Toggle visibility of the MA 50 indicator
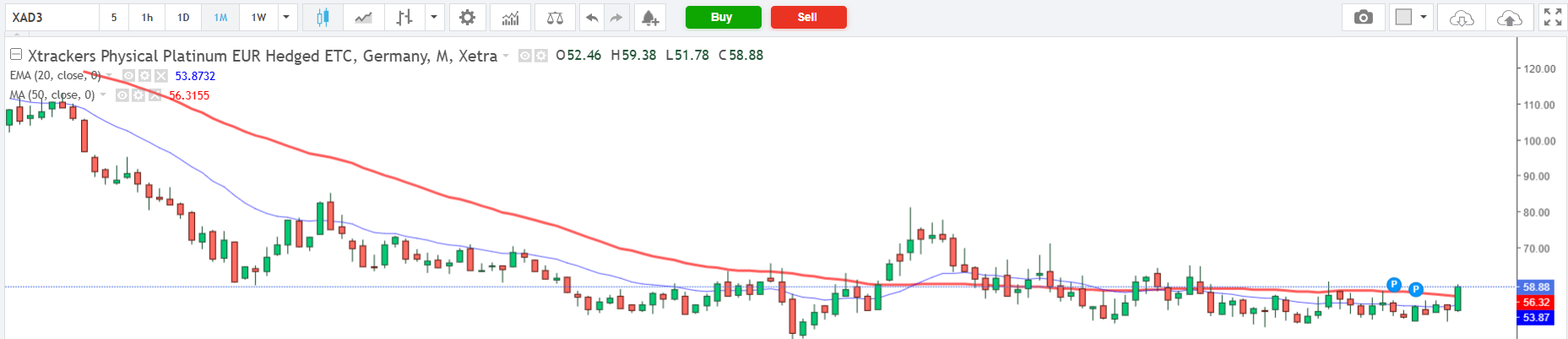This screenshot has height=339, width=1568. 122,95
